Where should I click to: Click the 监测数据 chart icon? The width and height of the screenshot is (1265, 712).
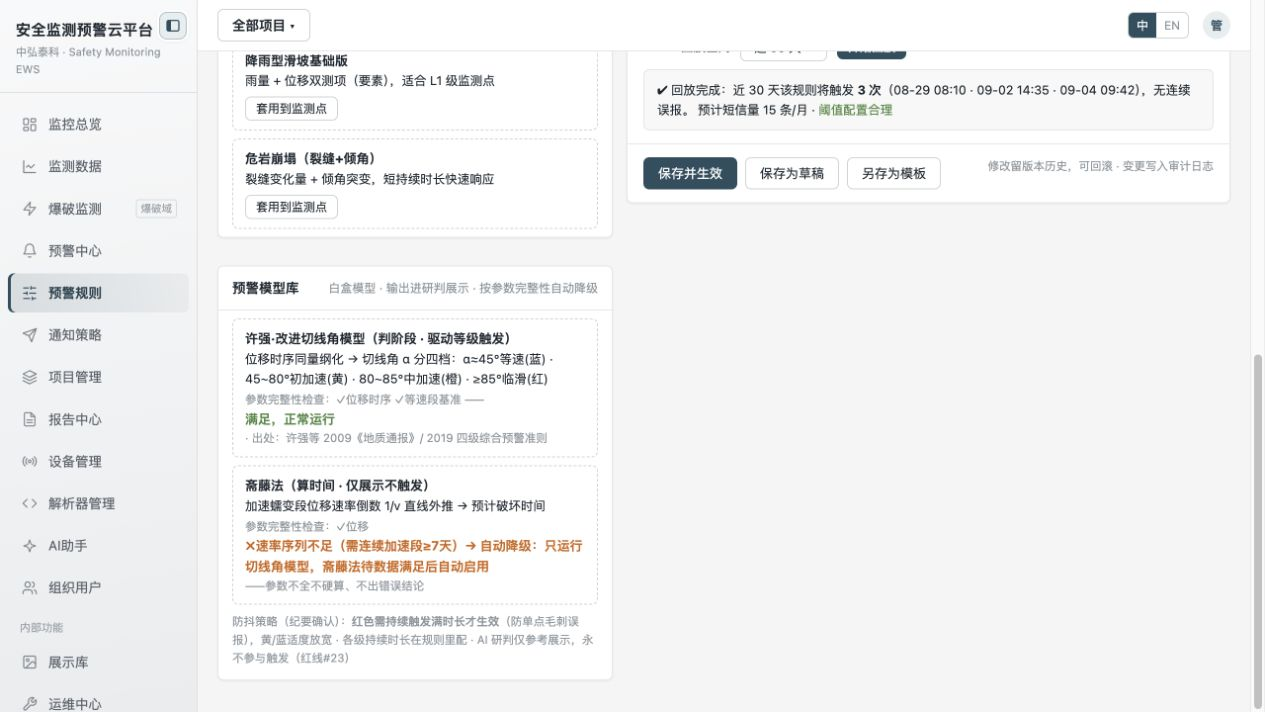click(x=30, y=167)
